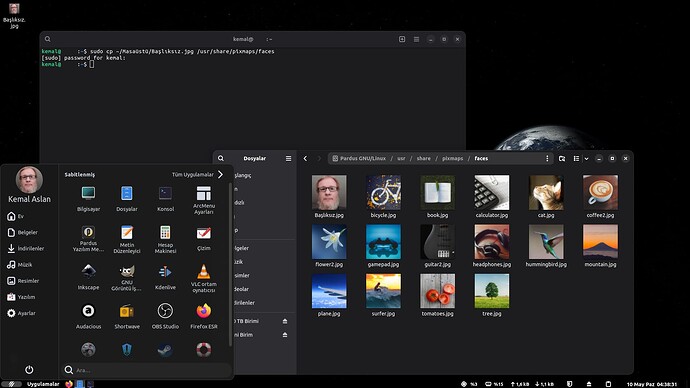The image size is (690, 388).
Task: Click the search folder icon in file manager toolbar
Action: 562,158
